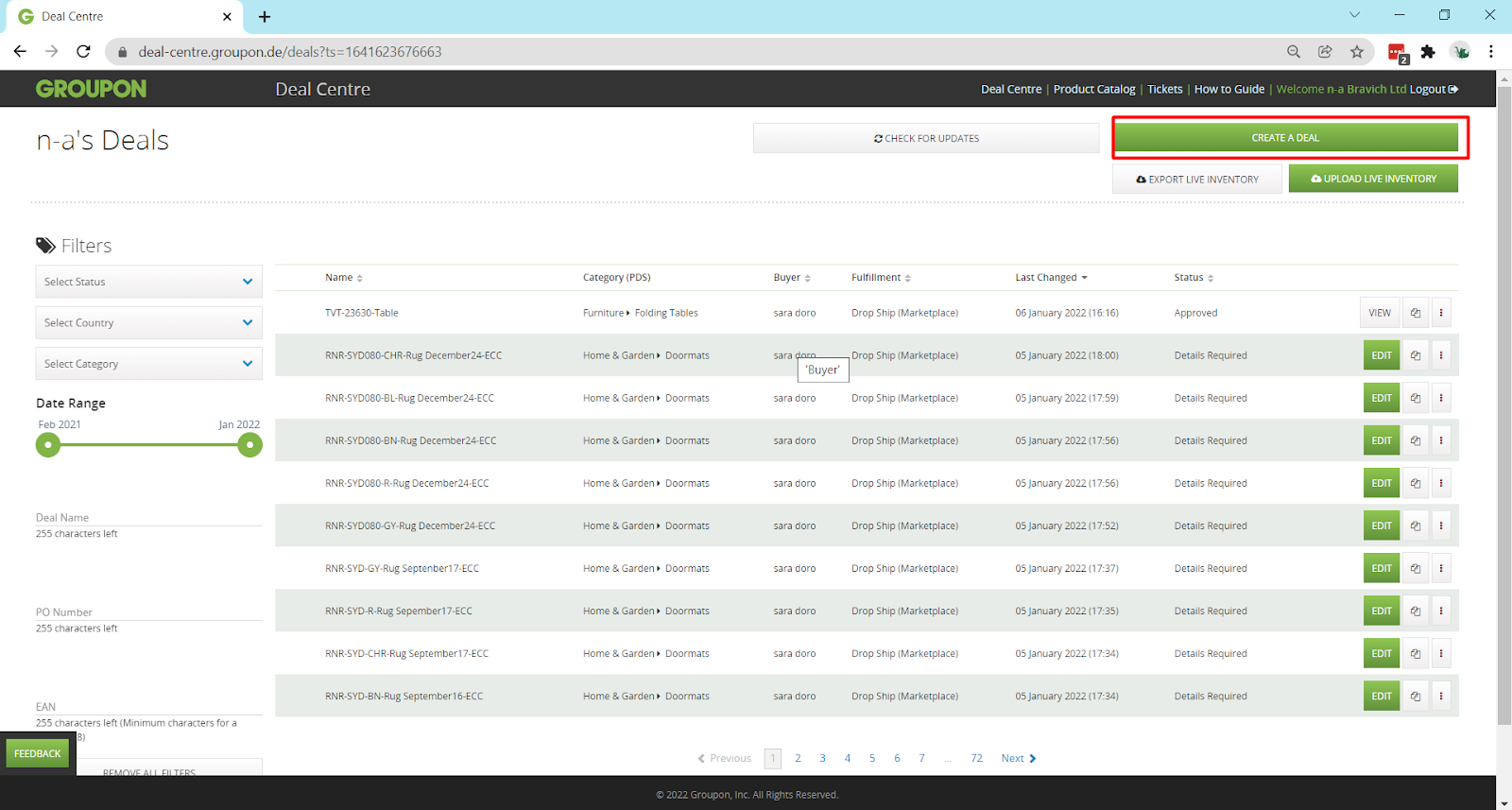The height and width of the screenshot is (810, 1512).
Task: Open more options for RNR-SYD-GY-Rug deal
Action: coord(1441,568)
